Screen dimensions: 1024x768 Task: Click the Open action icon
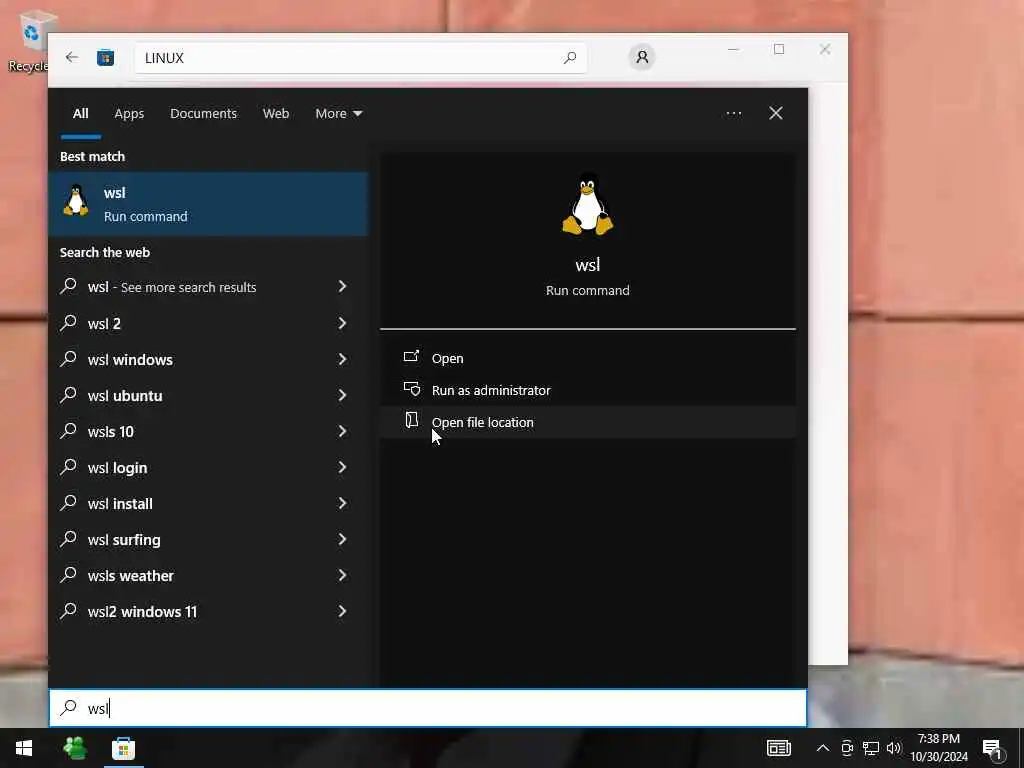(x=411, y=357)
